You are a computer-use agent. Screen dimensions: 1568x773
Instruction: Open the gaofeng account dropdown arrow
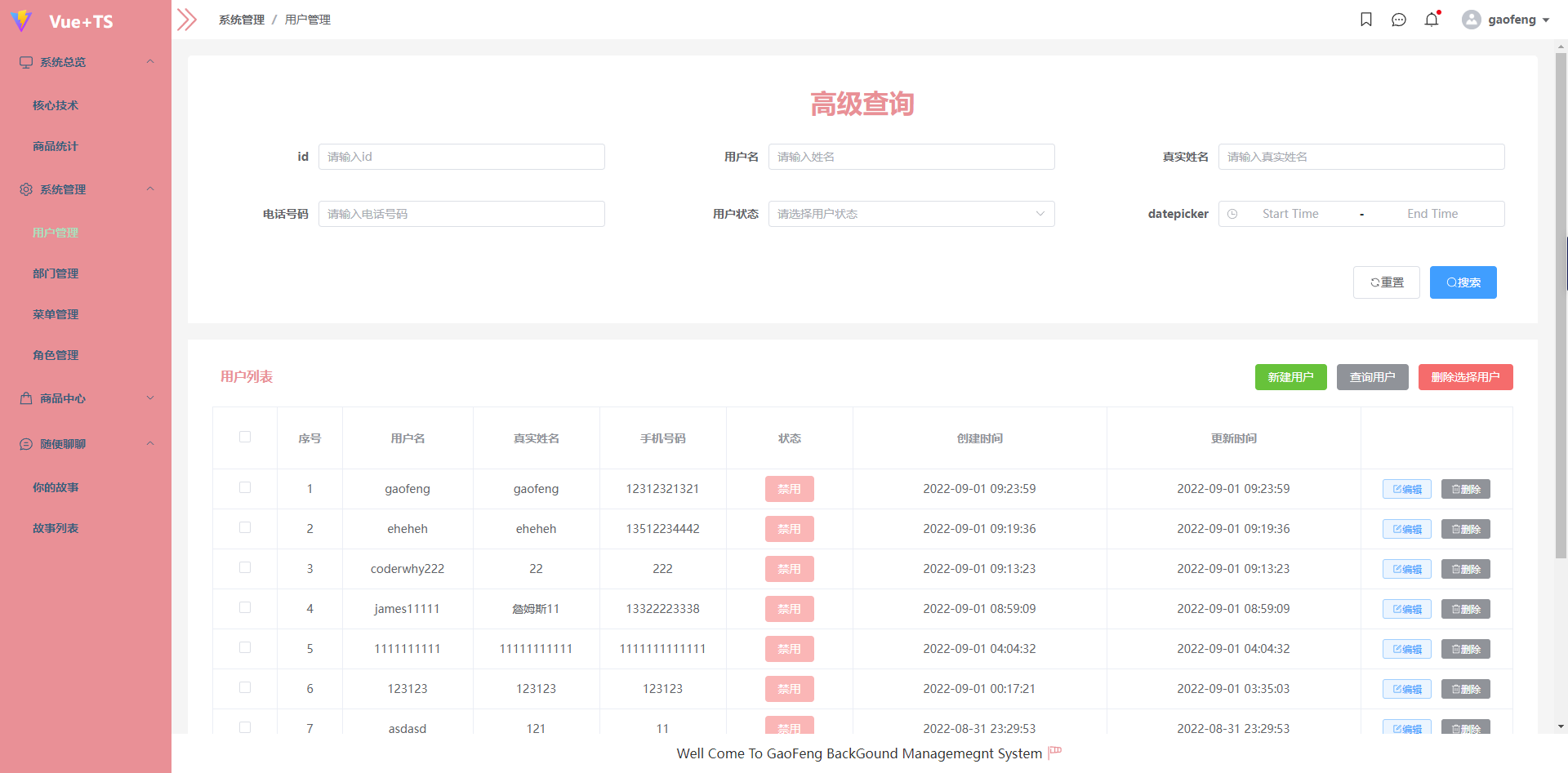point(1546,19)
